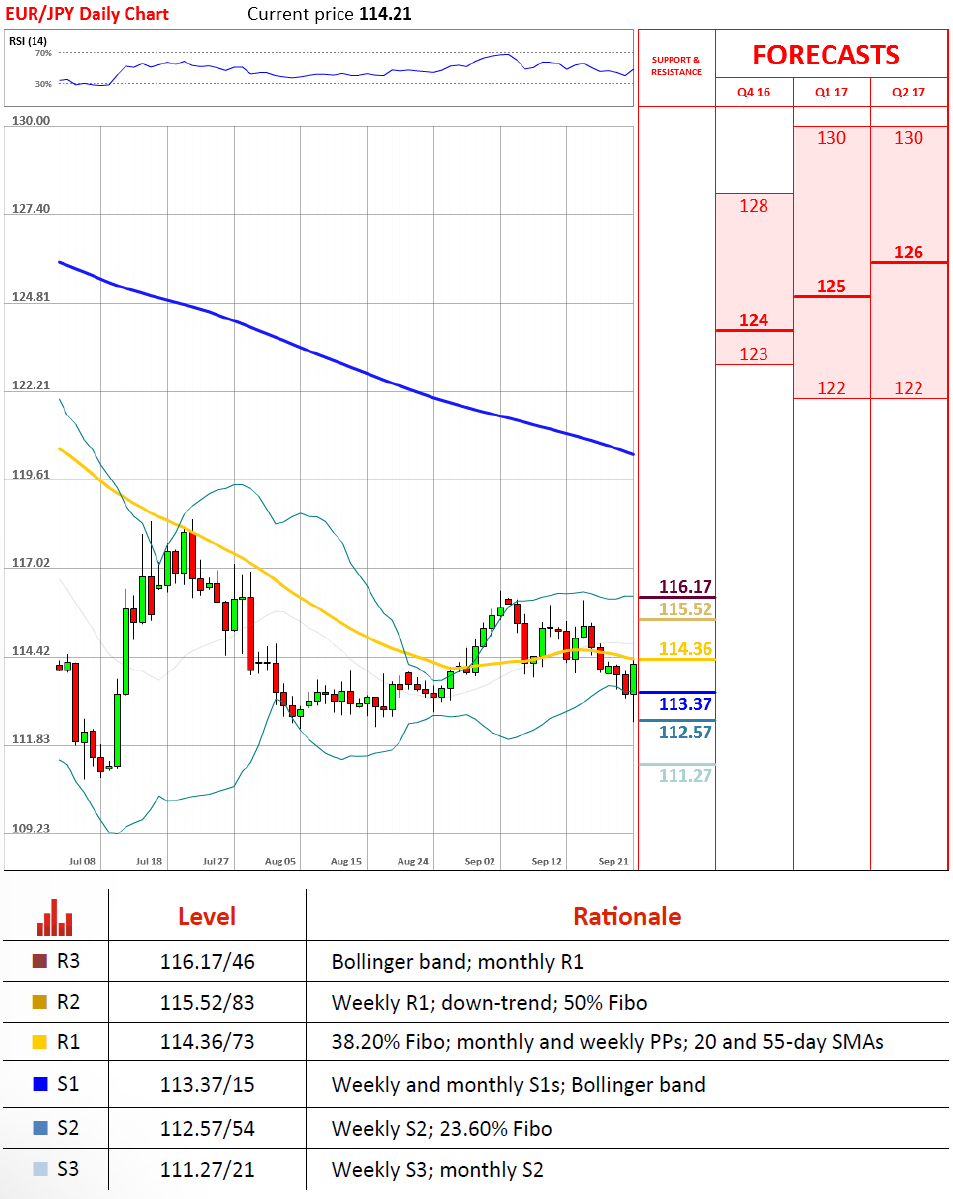Click the 115.52 resistance level marker
953x1199 pixels.
point(685,609)
